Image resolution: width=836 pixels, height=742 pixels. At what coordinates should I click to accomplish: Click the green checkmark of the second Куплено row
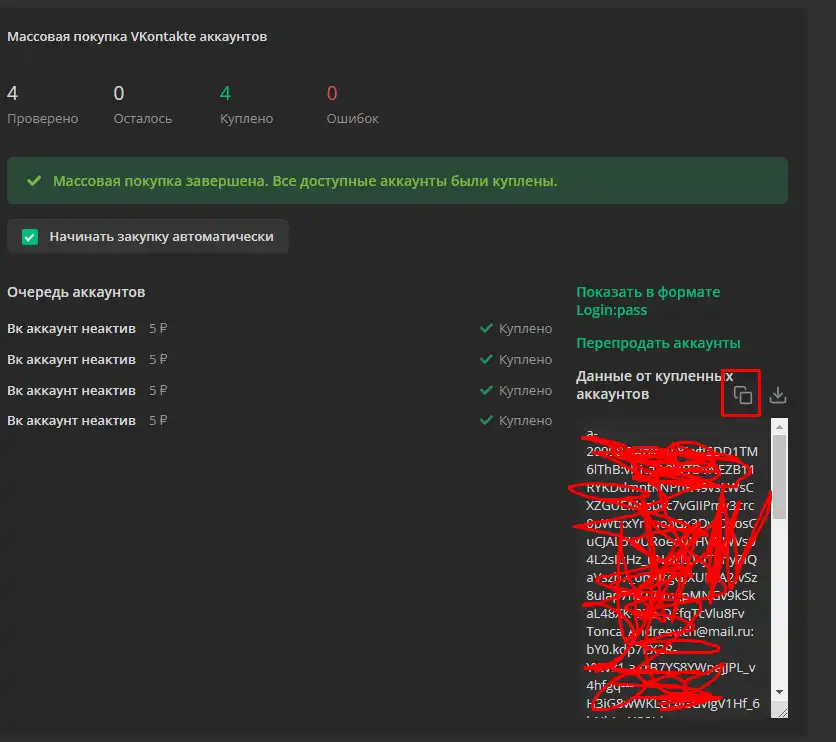click(x=486, y=359)
